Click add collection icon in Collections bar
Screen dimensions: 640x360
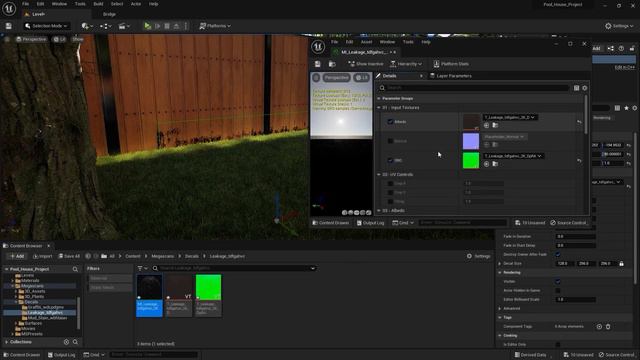[x=66, y=342]
